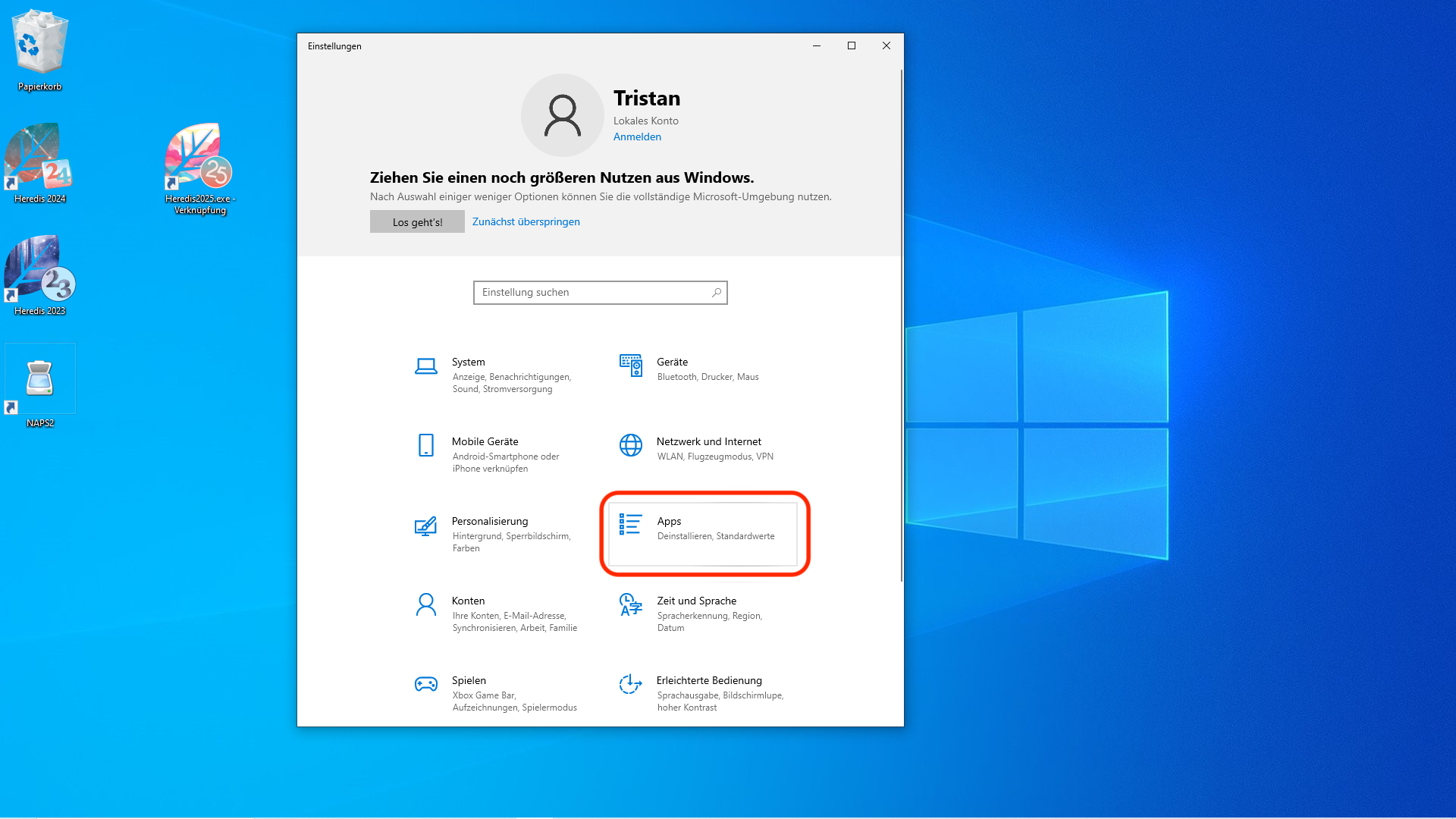The width and height of the screenshot is (1456, 819).
Task: Click the search magnifier icon
Action: pyautogui.click(x=717, y=293)
